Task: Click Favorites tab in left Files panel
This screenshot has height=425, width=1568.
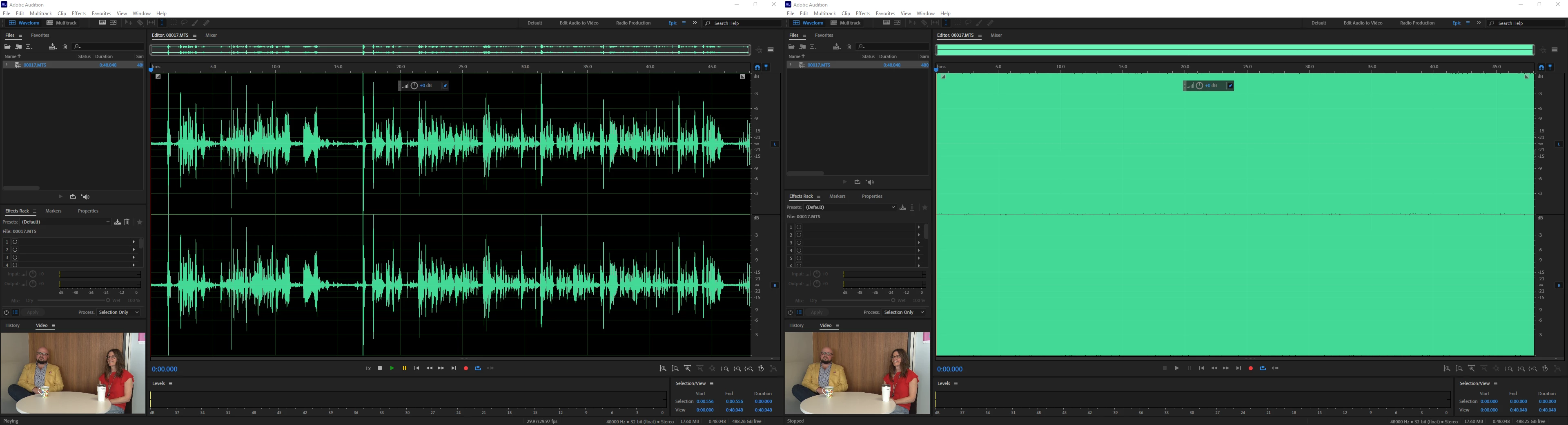Action: (40, 35)
